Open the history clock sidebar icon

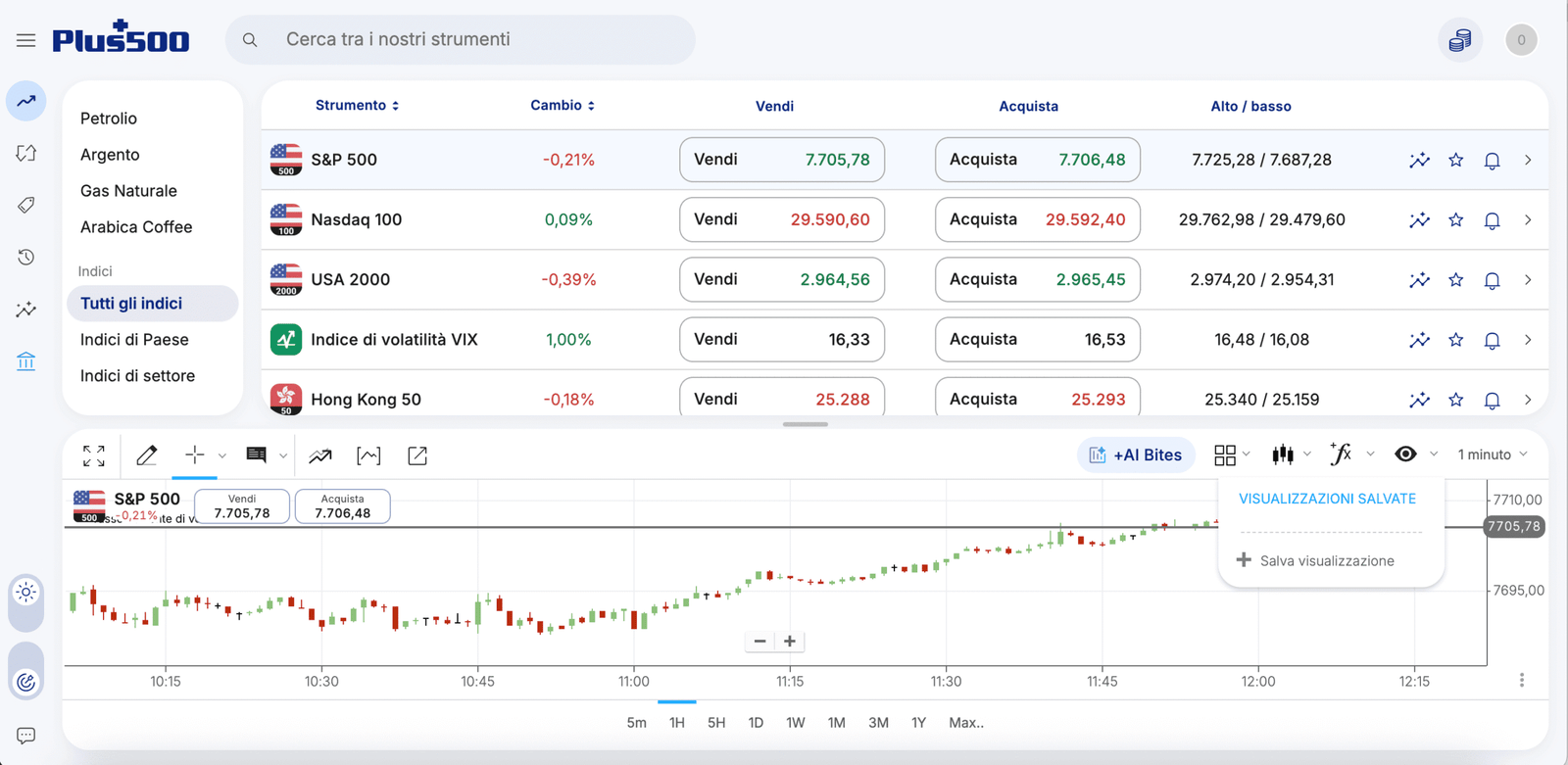click(26, 258)
